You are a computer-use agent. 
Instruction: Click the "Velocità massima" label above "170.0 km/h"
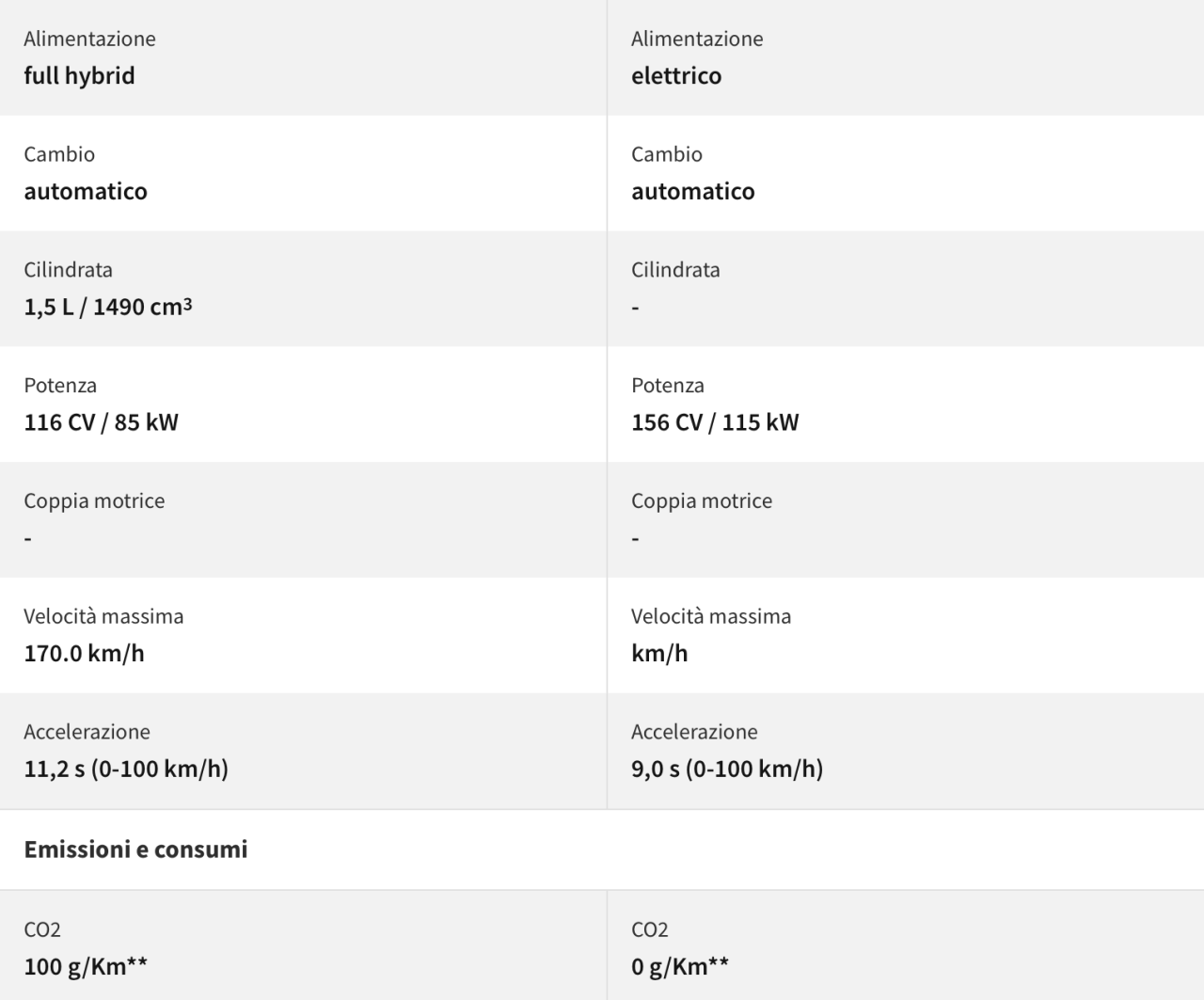tap(103, 617)
